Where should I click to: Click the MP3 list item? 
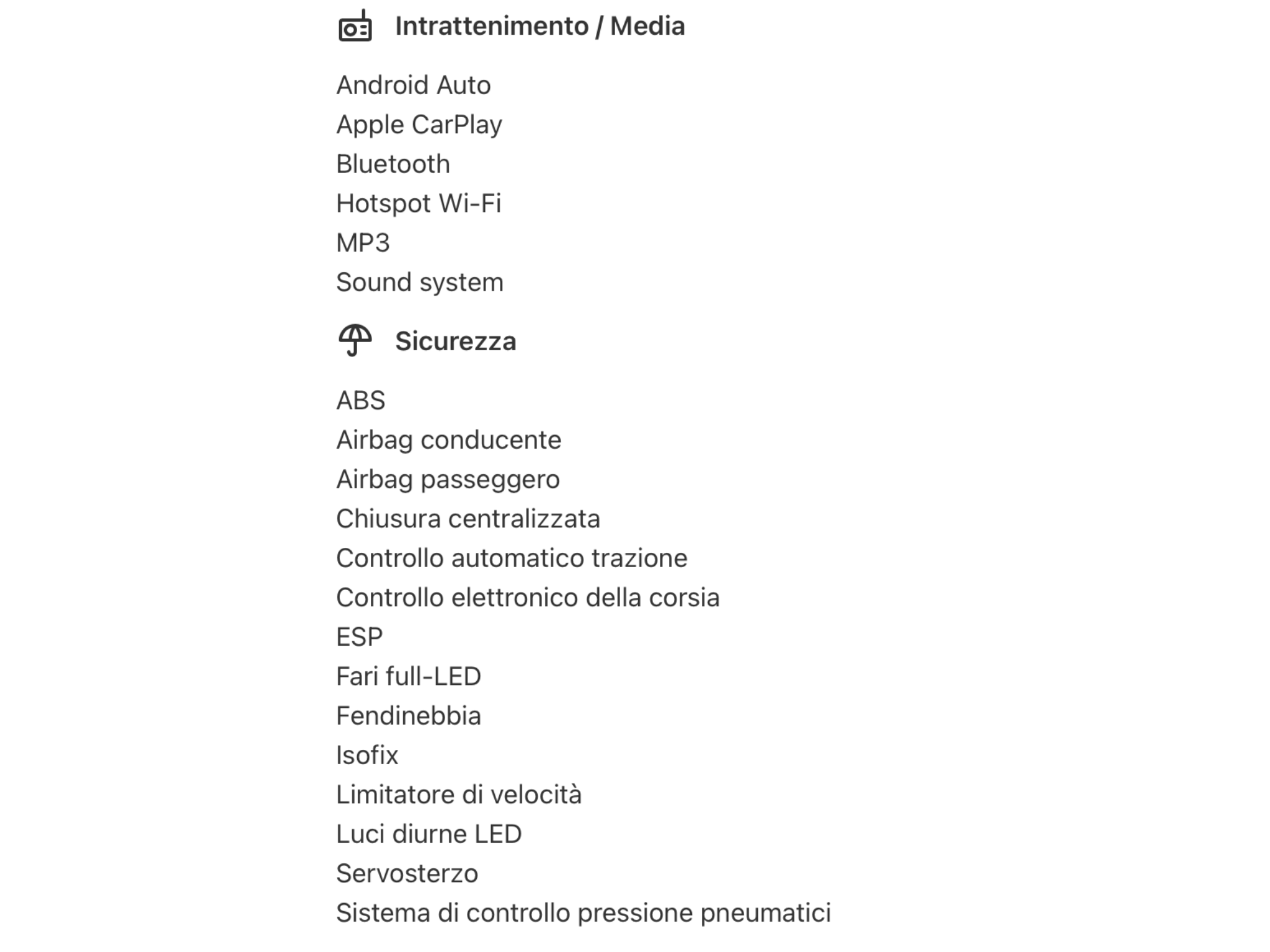[x=363, y=243]
